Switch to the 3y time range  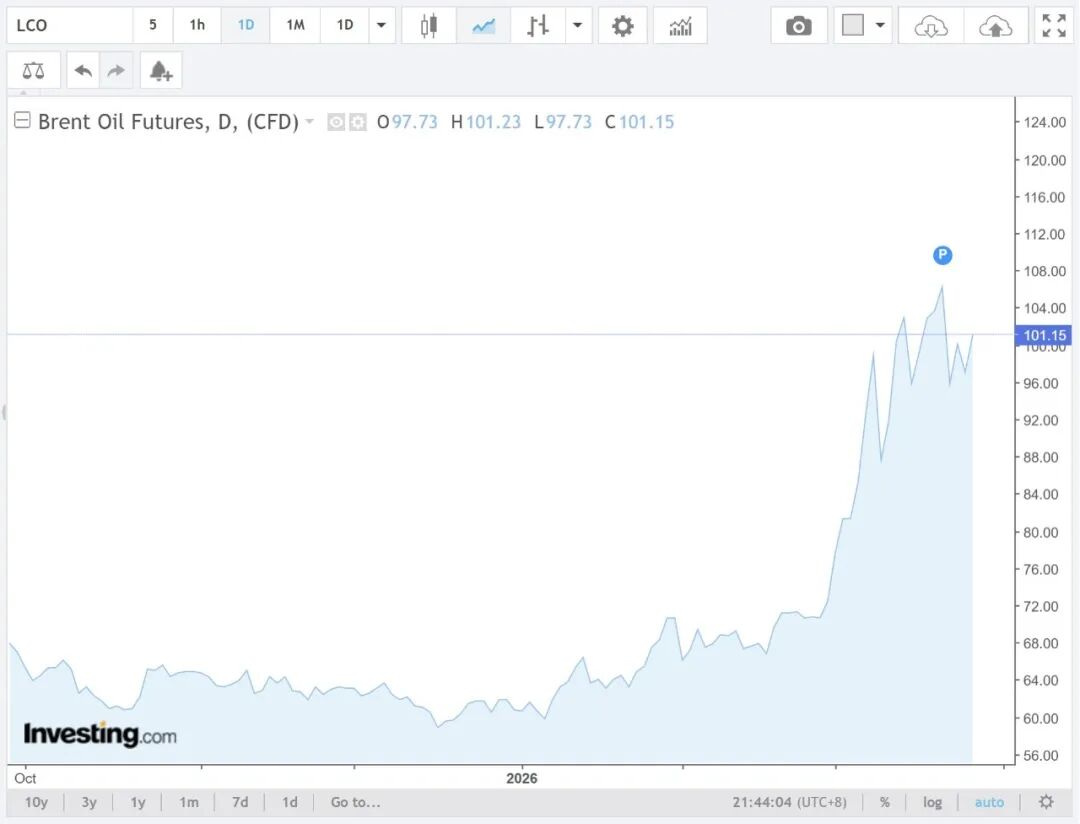click(89, 802)
